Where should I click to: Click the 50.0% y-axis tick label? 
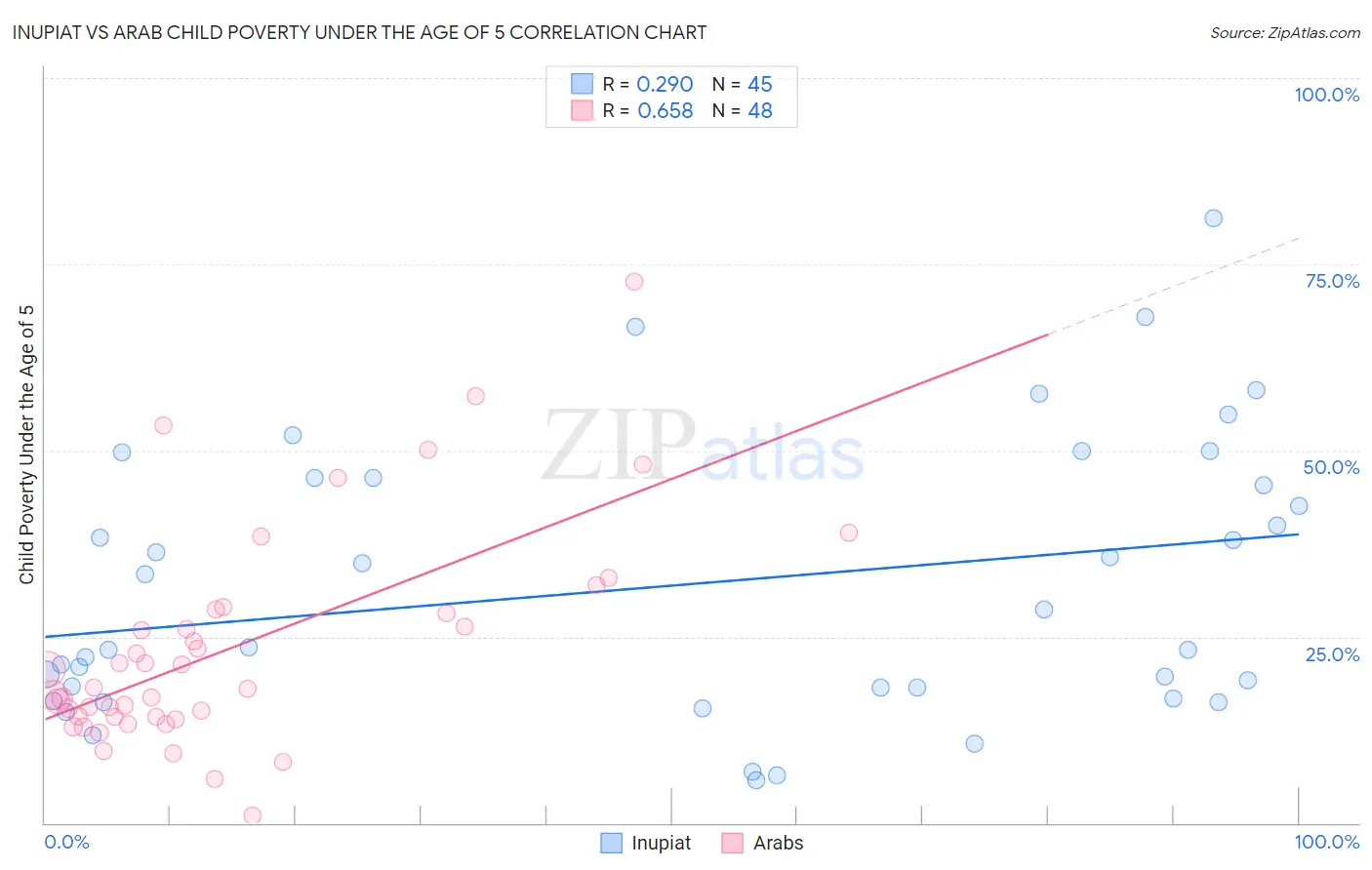point(1331,467)
